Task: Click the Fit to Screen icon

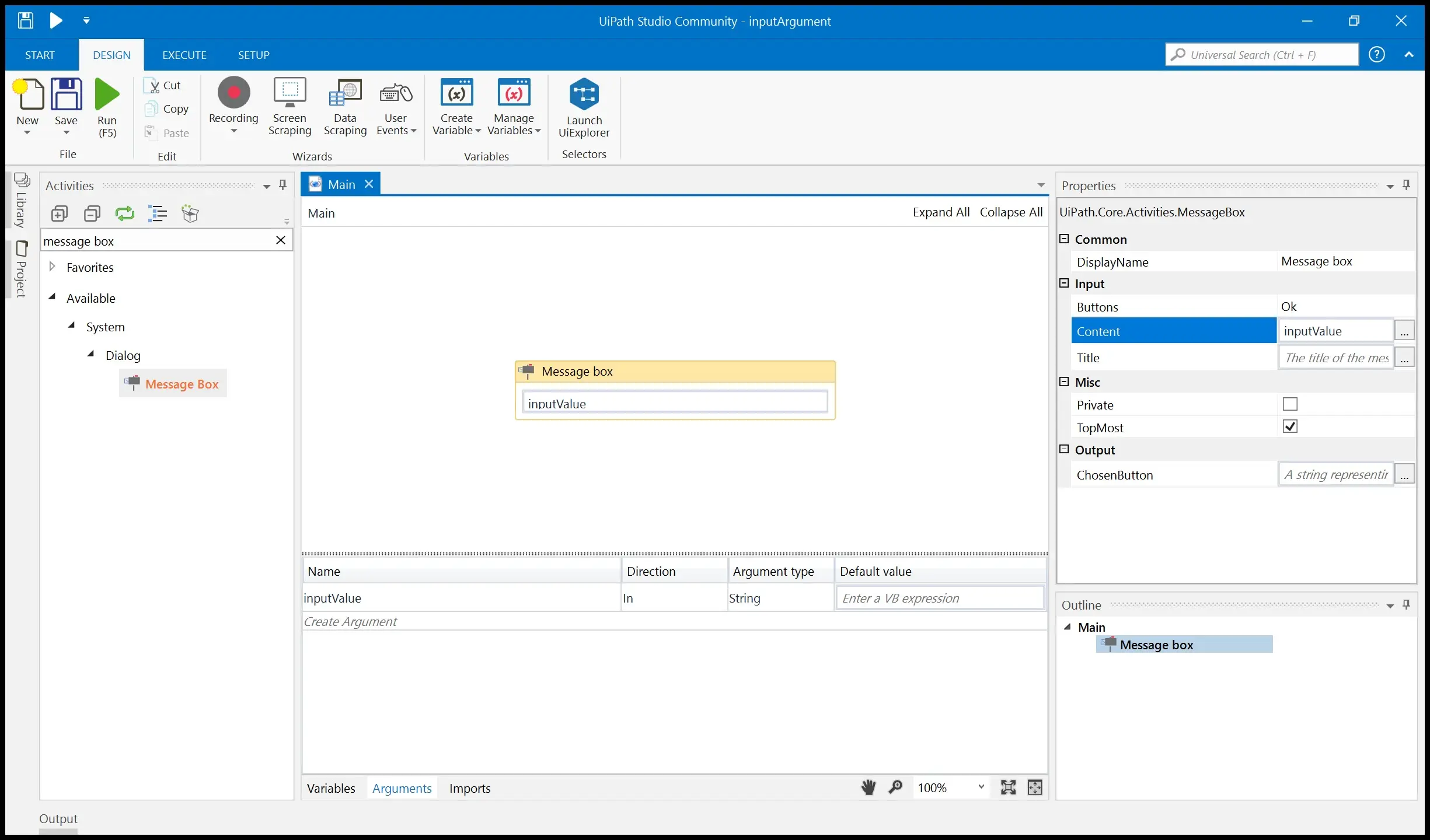Action: click(1008, 787)
